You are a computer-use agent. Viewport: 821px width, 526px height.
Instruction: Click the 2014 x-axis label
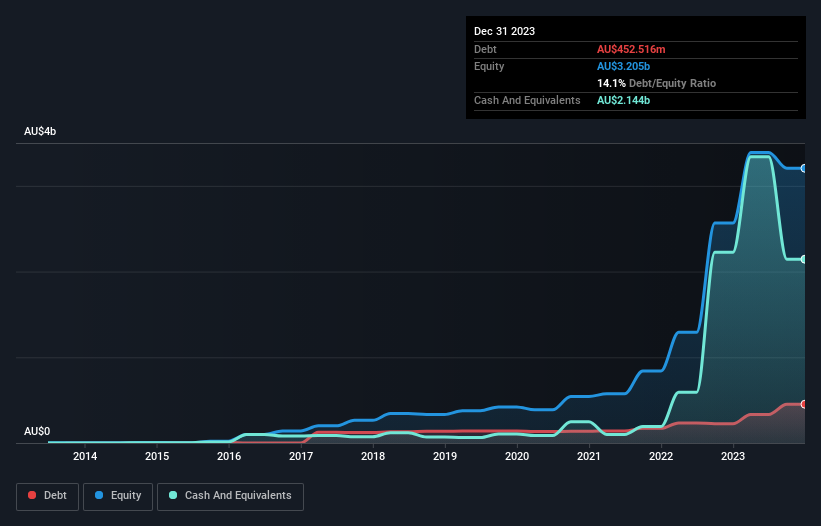[85, 456]
